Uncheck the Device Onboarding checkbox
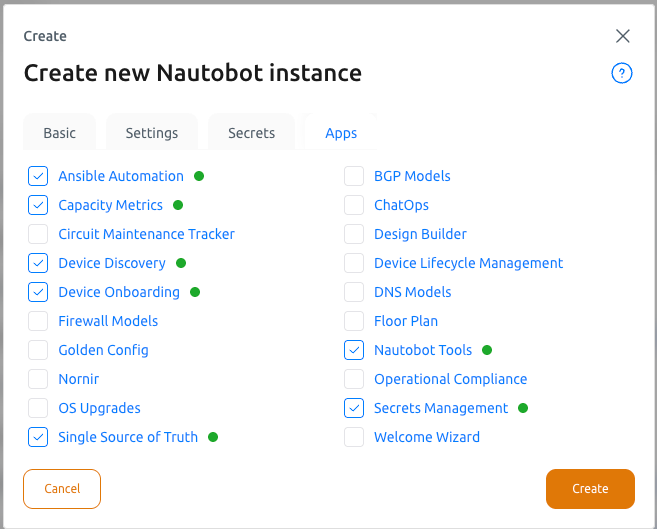Viewport: 657px width, 529px height. pyautogui.click(x=38, y=292)
